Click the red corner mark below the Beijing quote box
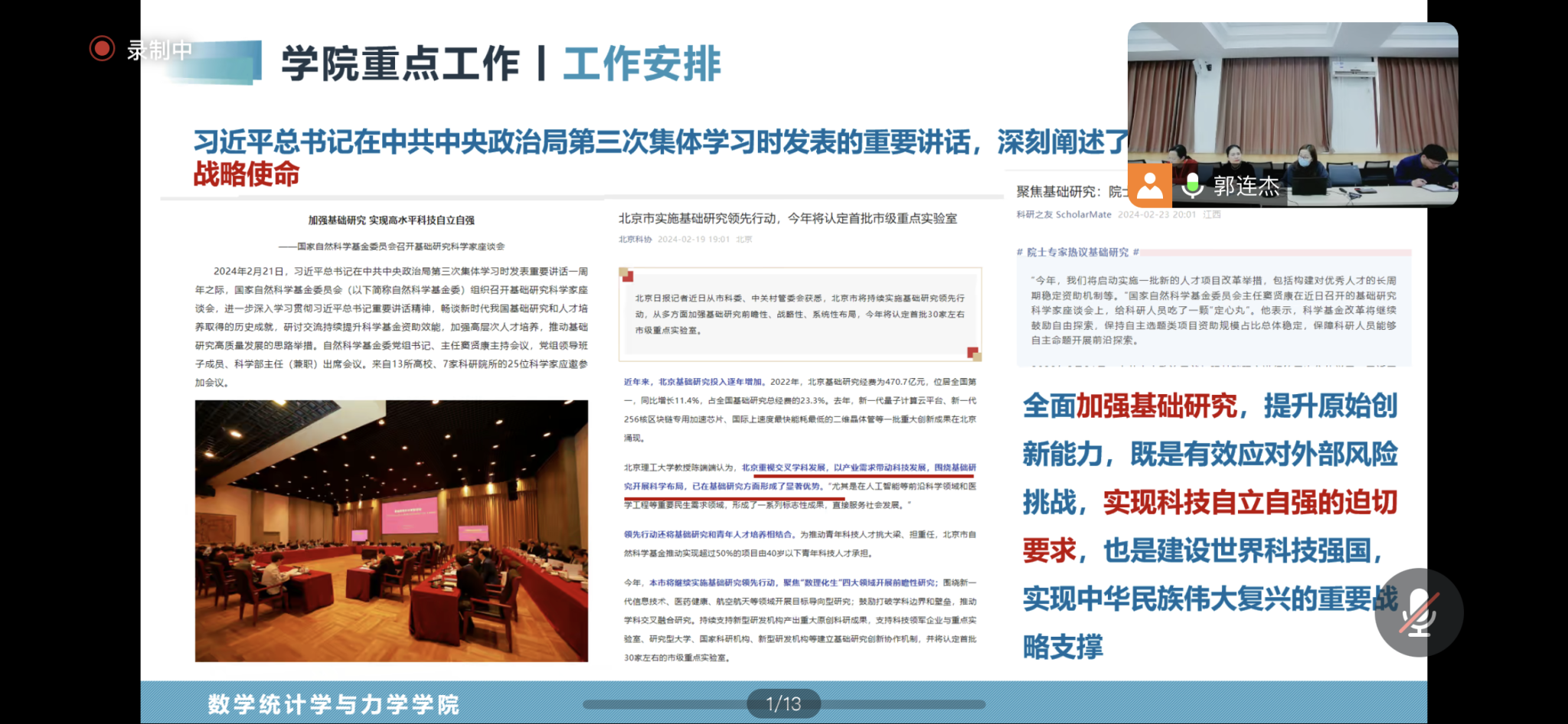The image size is (1568, 724). pos(972,353)
